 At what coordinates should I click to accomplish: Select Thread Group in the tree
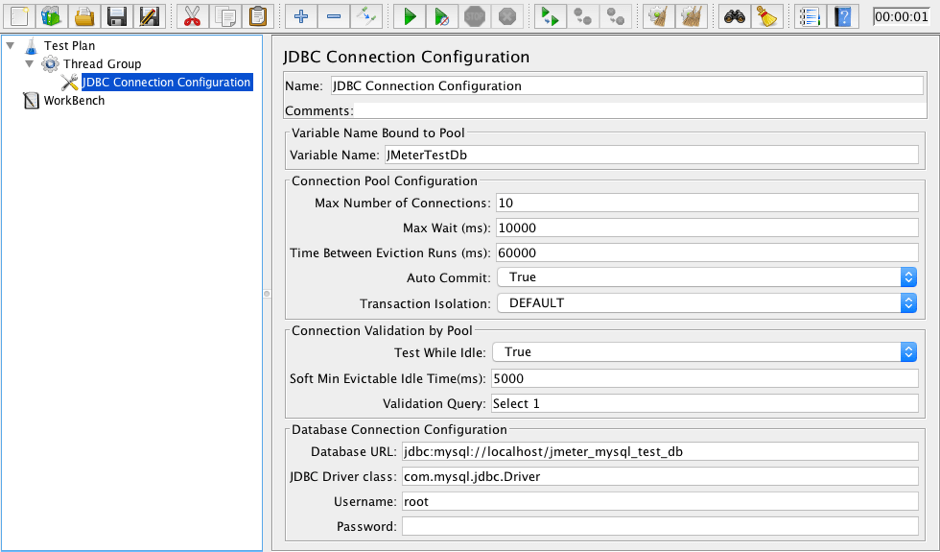tap(102, 64)
